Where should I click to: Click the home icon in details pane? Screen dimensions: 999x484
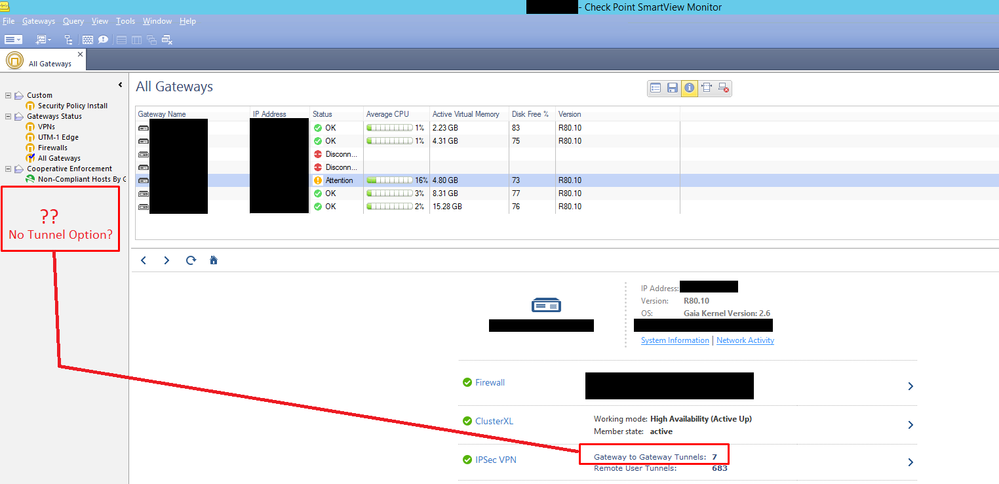click(x=213, y=260)
